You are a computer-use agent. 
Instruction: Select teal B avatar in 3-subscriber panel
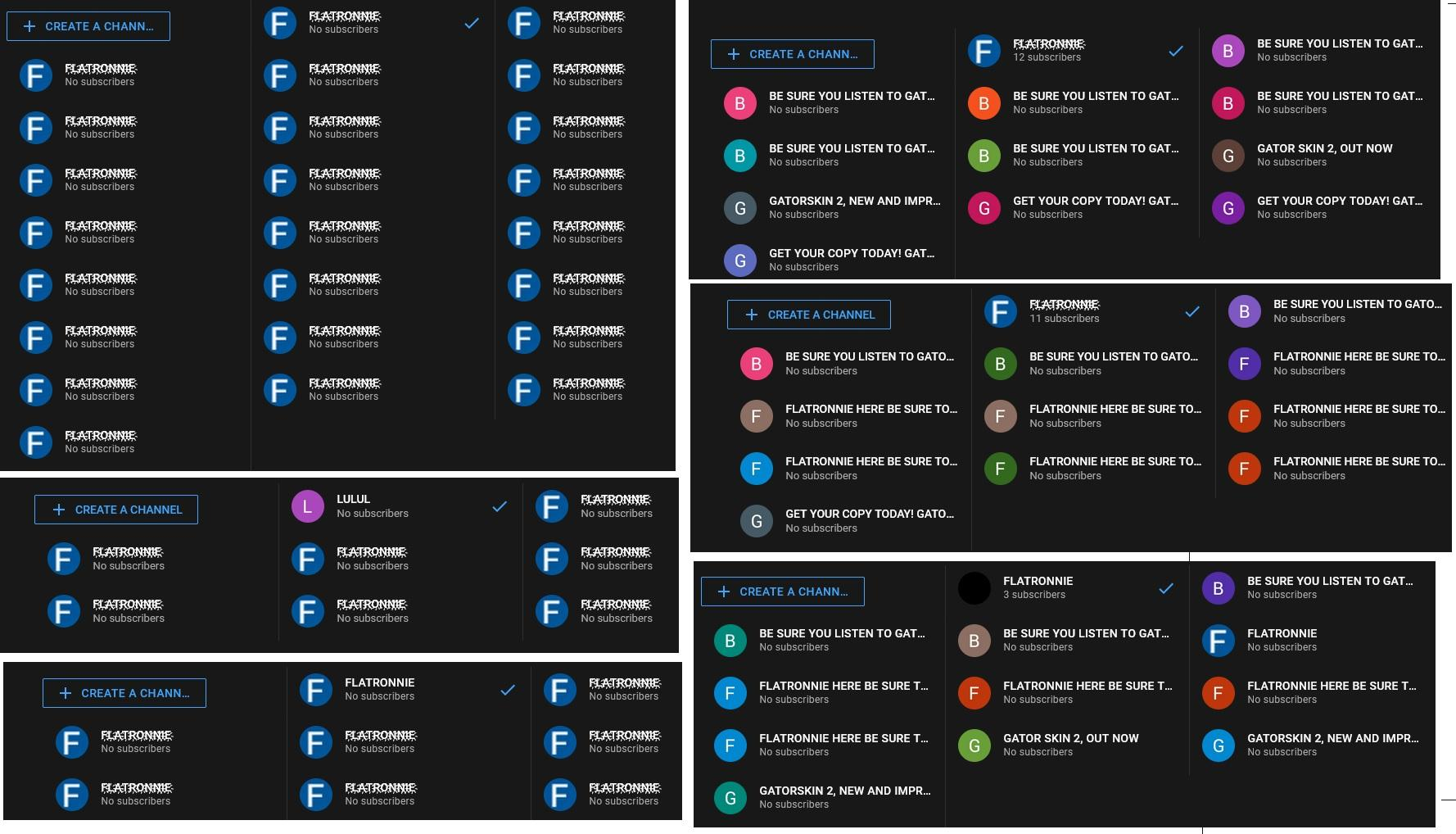pyautogui.click(x=730, y=641)
